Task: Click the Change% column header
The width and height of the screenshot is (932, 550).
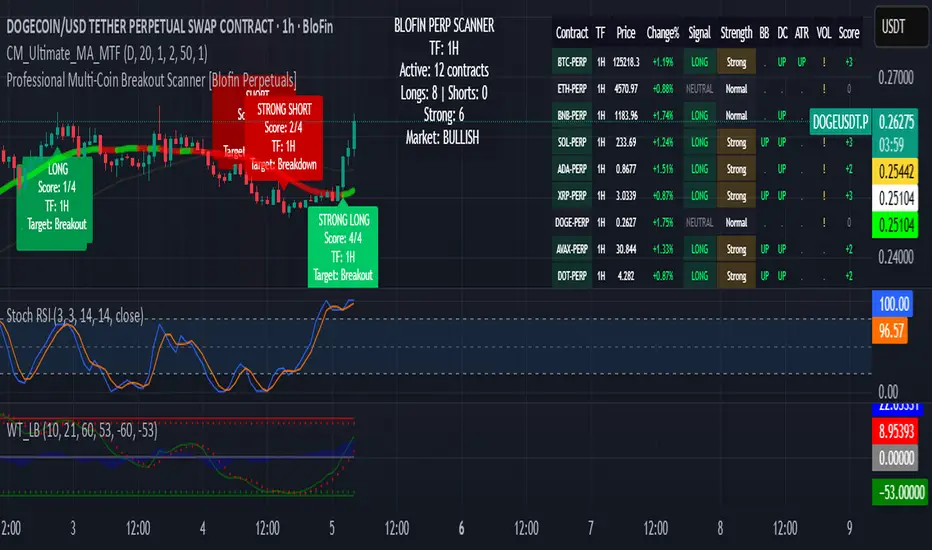Action: click(x=663, y=33)
